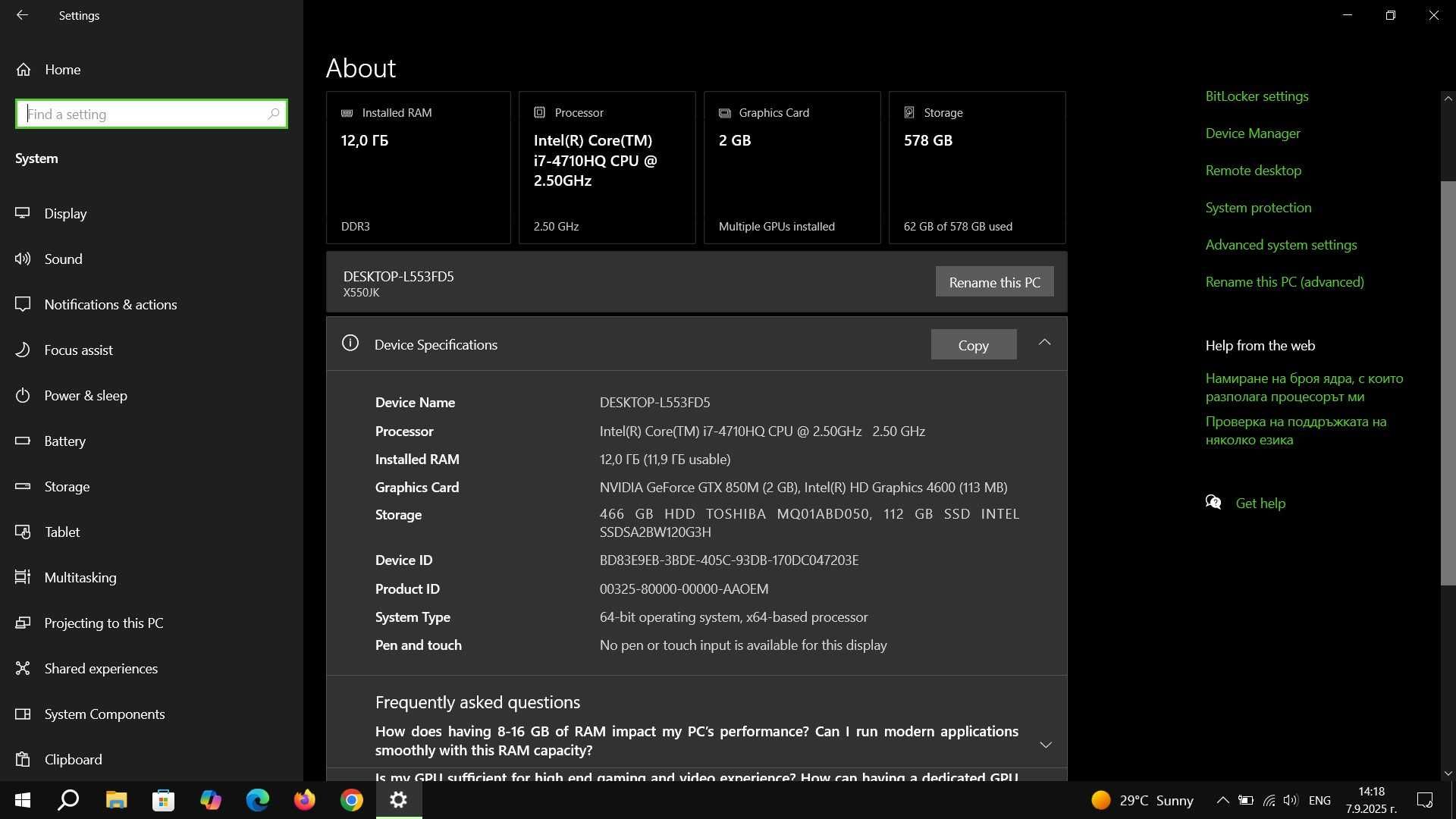
Task: Click the vertical scrollbar thumb
Action: pyautogui.click(x=1448, y=383)
